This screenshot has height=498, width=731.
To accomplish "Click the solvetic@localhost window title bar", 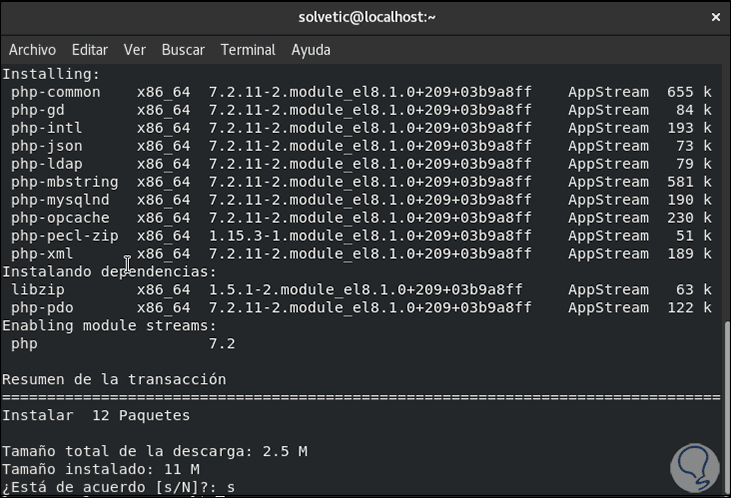I will (x=367, y=17).
